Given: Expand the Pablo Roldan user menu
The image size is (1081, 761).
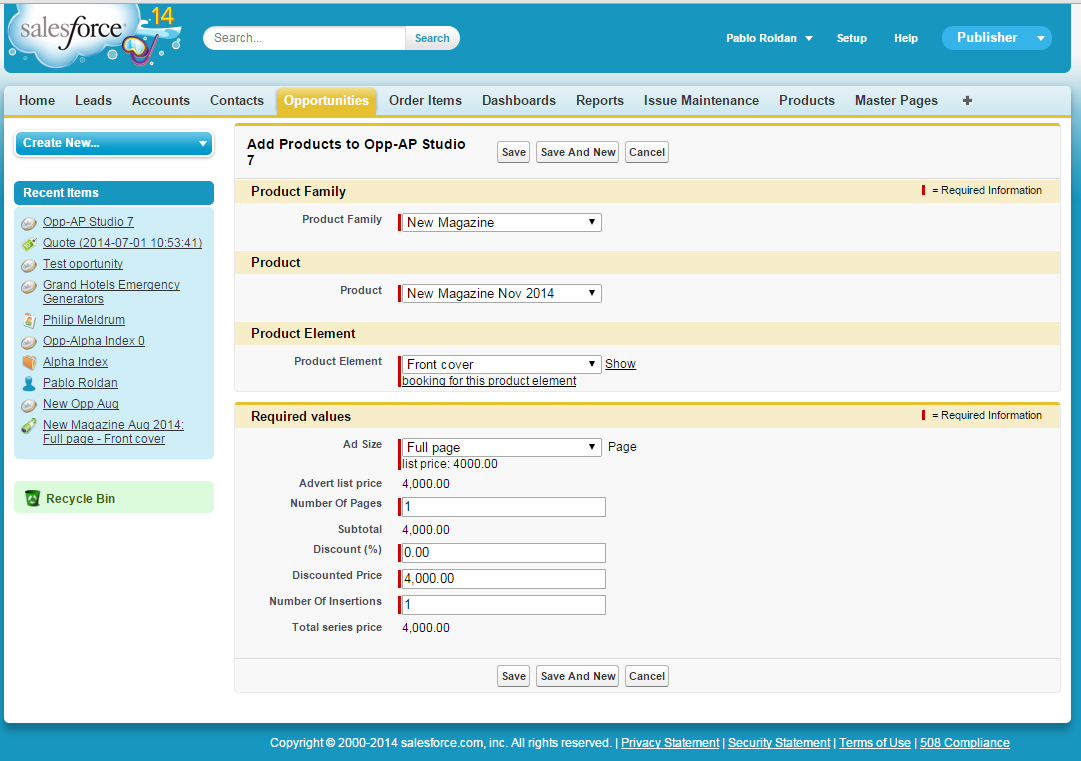Looking at the screenshot, I should tap(769, 38).
